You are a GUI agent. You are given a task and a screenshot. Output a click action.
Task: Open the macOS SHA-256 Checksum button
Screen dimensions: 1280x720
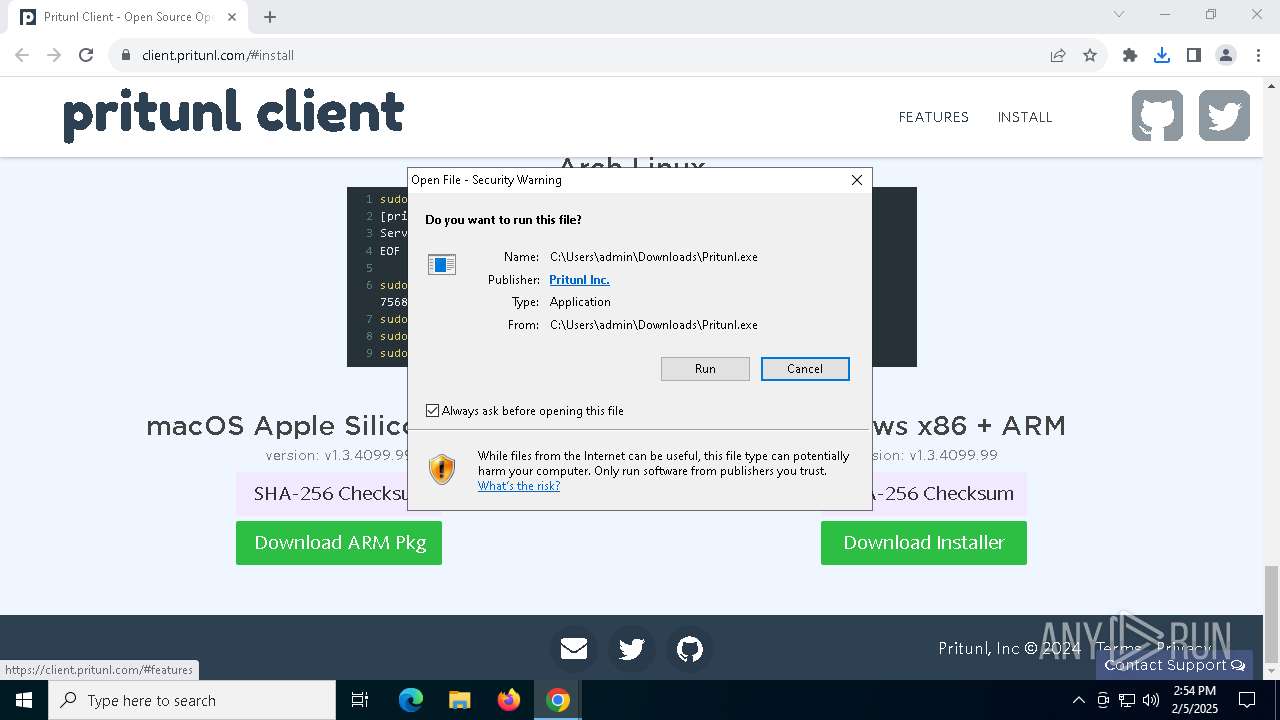coord(322,494)
